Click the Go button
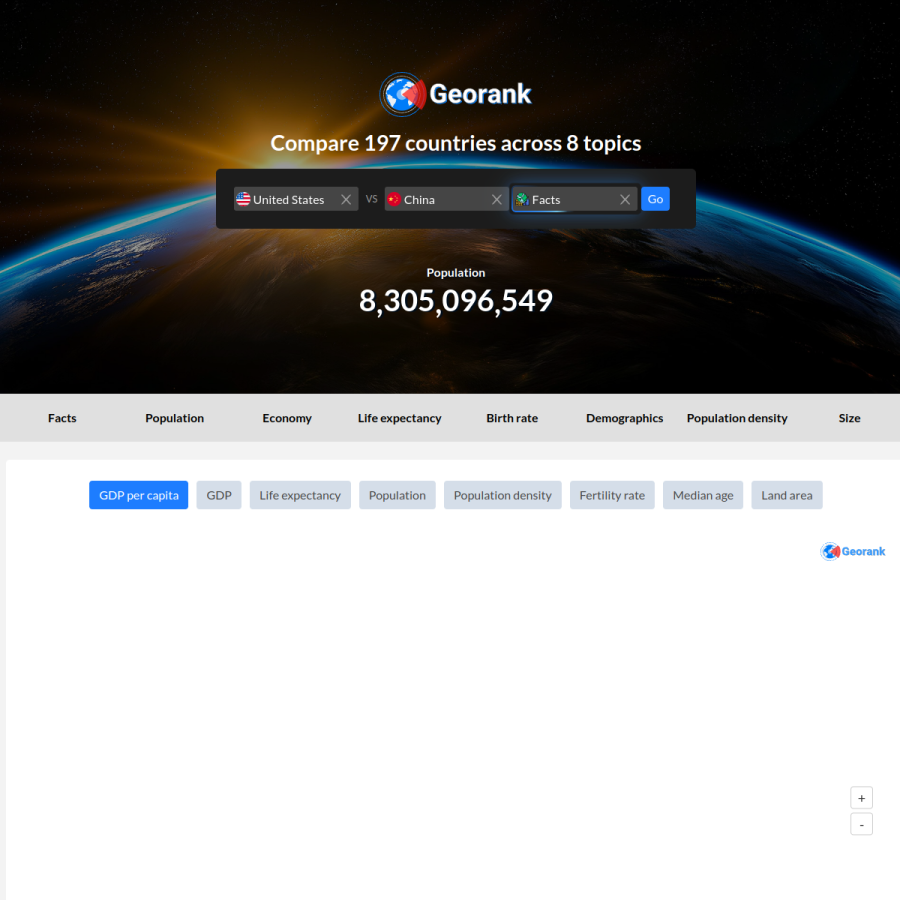The image size is (900, 900). (655, 199)
